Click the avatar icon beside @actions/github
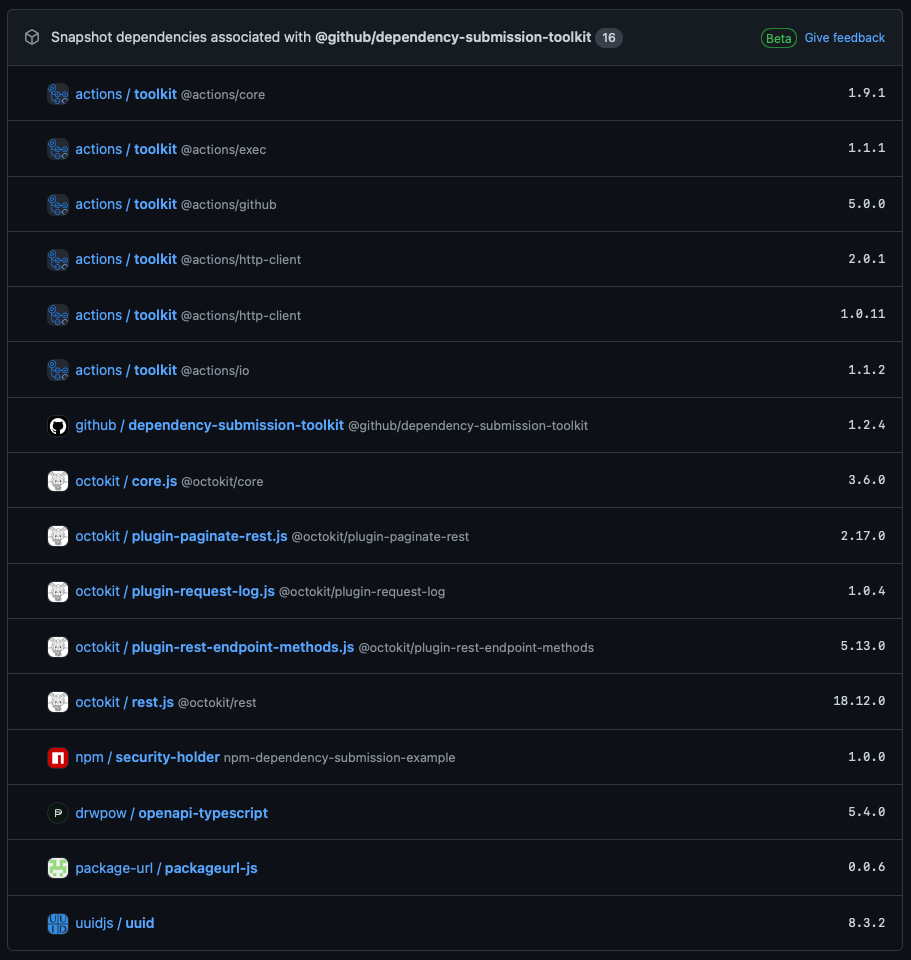Viewport: 911px width, 960px height. click(x=58, y=204)
